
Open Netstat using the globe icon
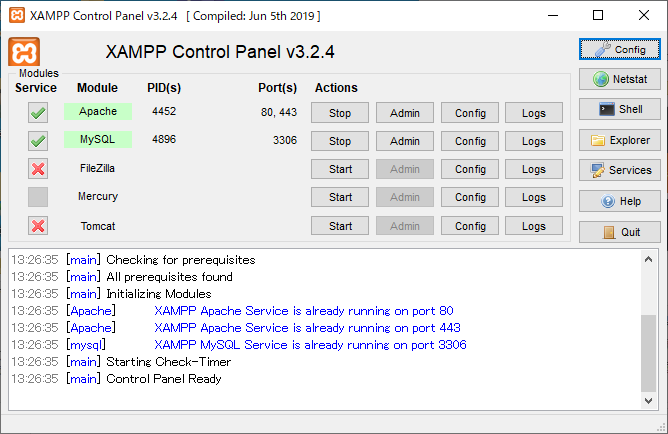(x=601, y=79)
